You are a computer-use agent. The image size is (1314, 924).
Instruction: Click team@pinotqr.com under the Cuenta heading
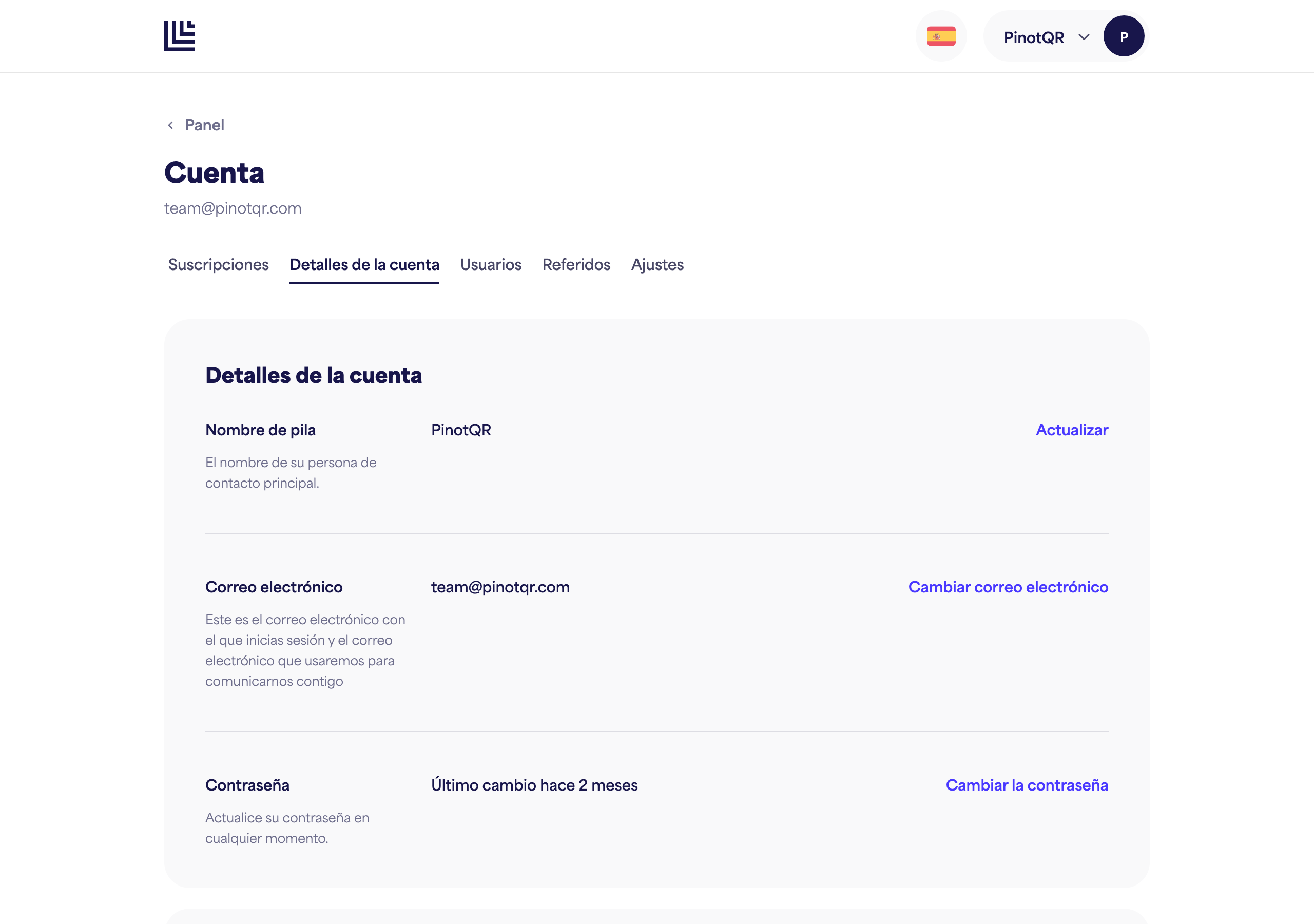(233, 208)
